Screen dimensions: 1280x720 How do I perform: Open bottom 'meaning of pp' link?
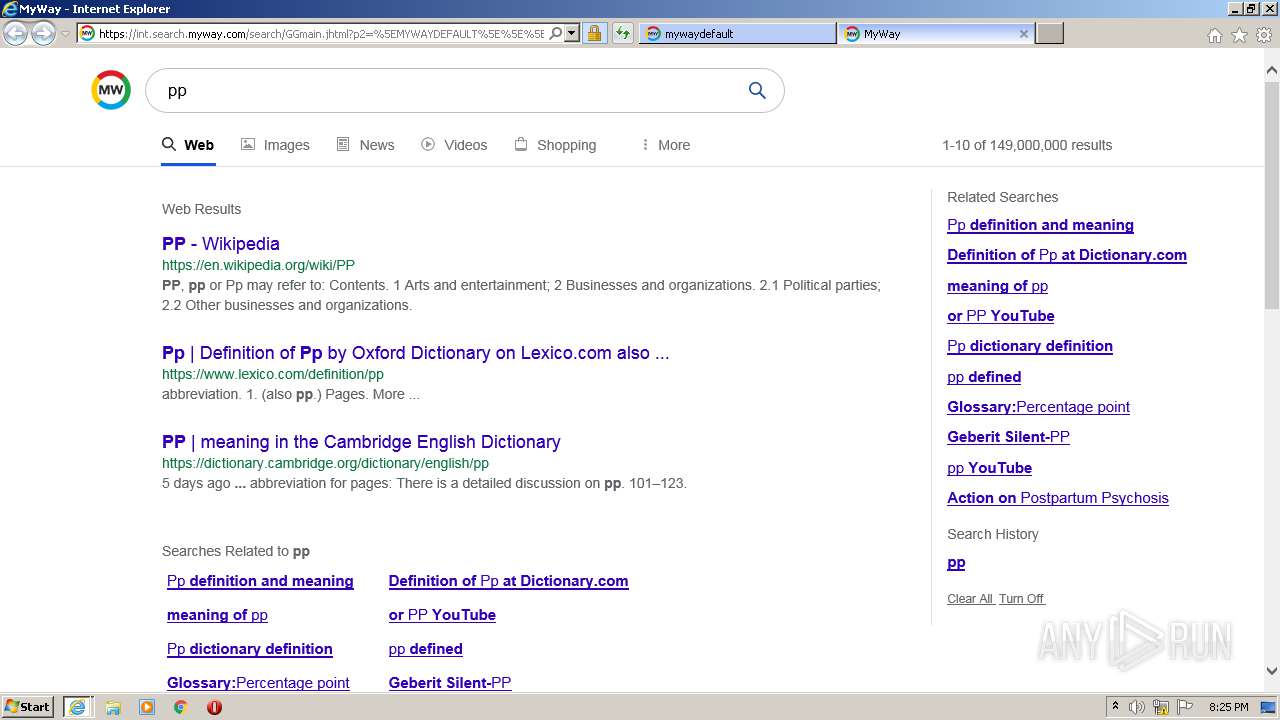217,615
